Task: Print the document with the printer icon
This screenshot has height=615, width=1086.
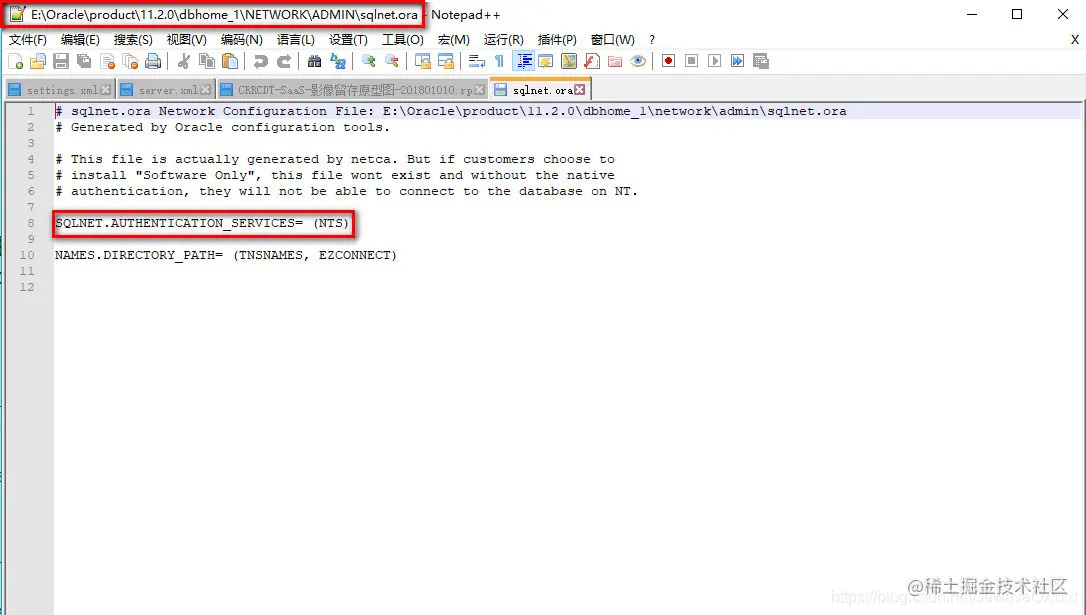Action: [153, 62]
